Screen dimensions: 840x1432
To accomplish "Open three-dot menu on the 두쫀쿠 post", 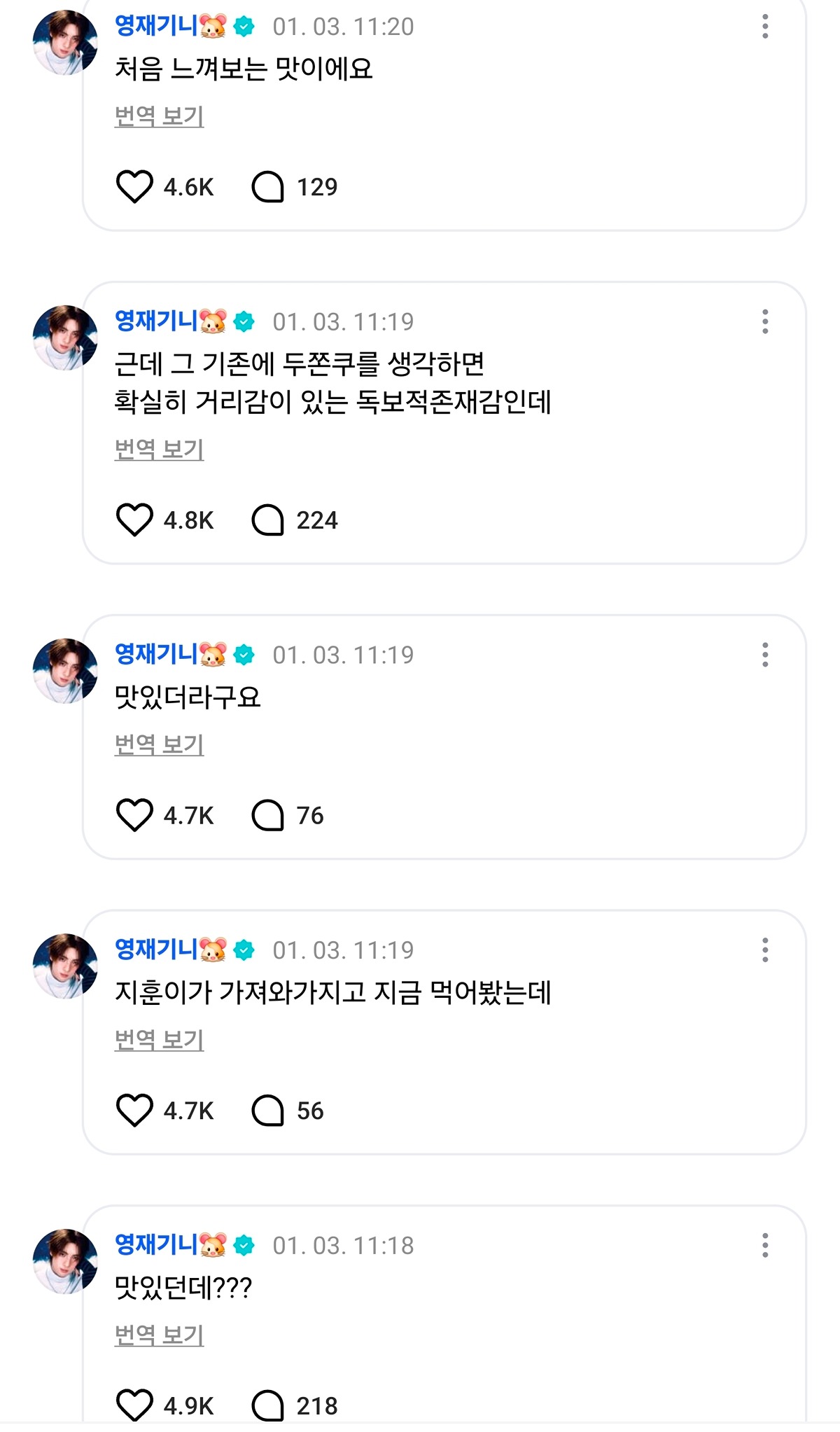I will click(765, 322).
